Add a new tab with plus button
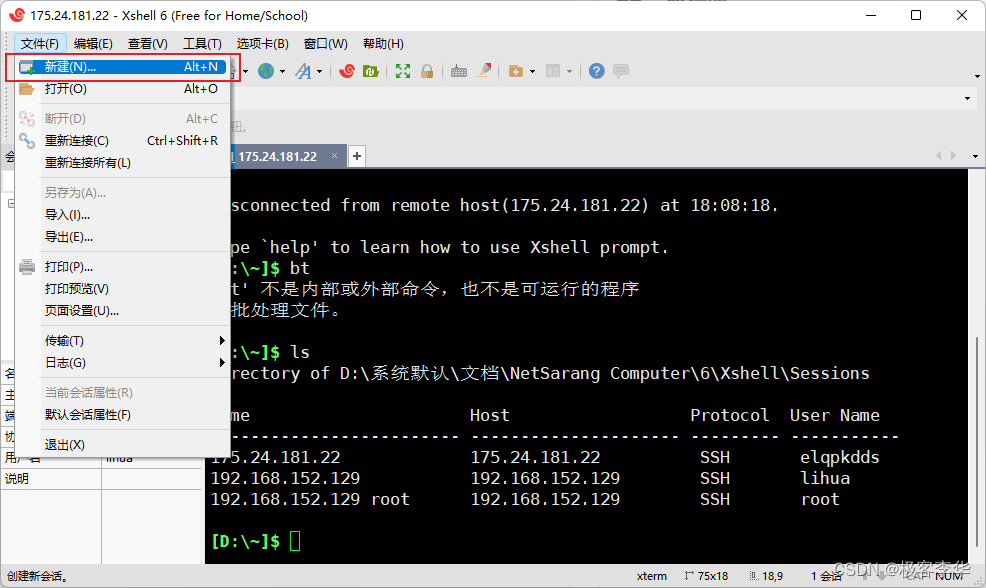Viewport: 986px width, 588px height. (357, 156)
